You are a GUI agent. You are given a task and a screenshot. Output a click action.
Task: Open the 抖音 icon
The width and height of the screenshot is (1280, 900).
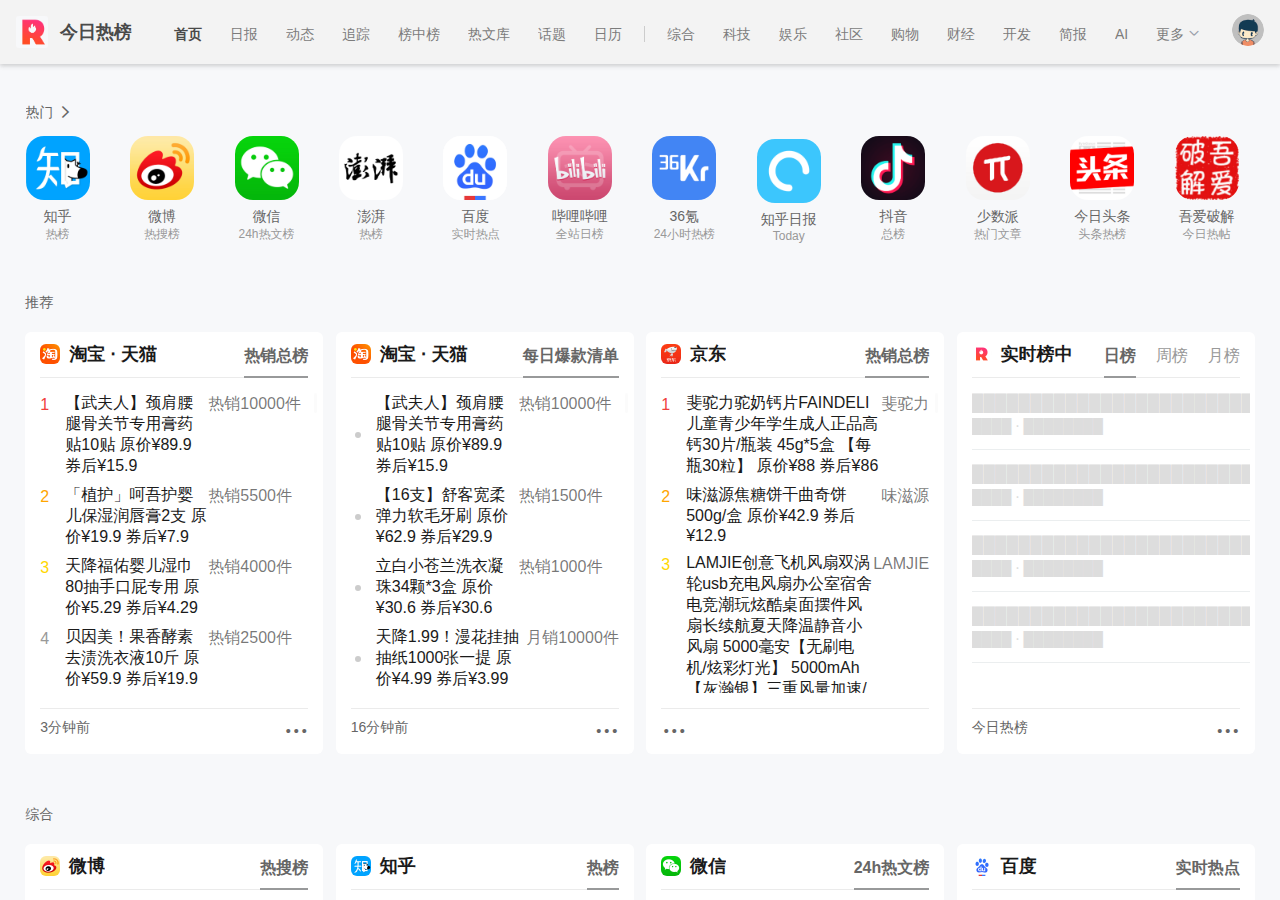click(x=893, y=168)
